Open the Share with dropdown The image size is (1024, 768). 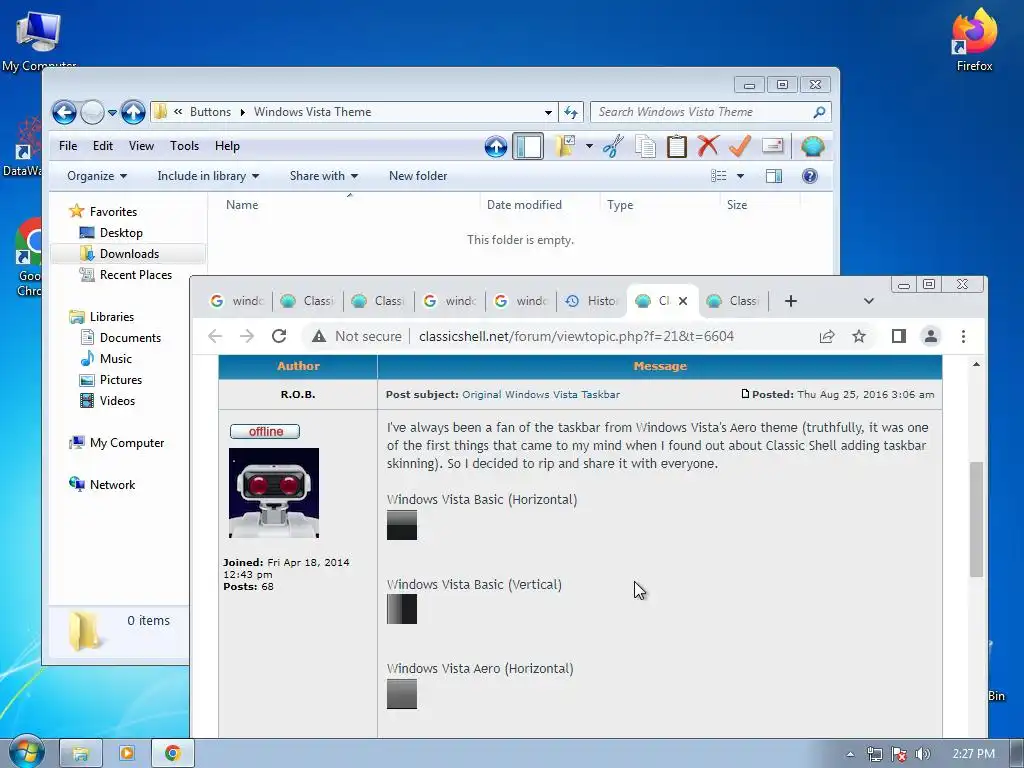324,176
